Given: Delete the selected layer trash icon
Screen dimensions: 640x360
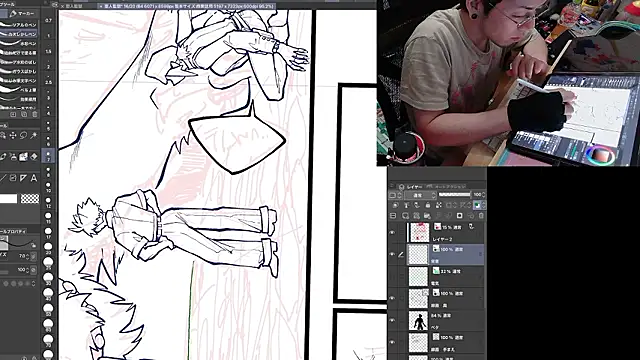Looking at the screenshot, I should (481, 216).
